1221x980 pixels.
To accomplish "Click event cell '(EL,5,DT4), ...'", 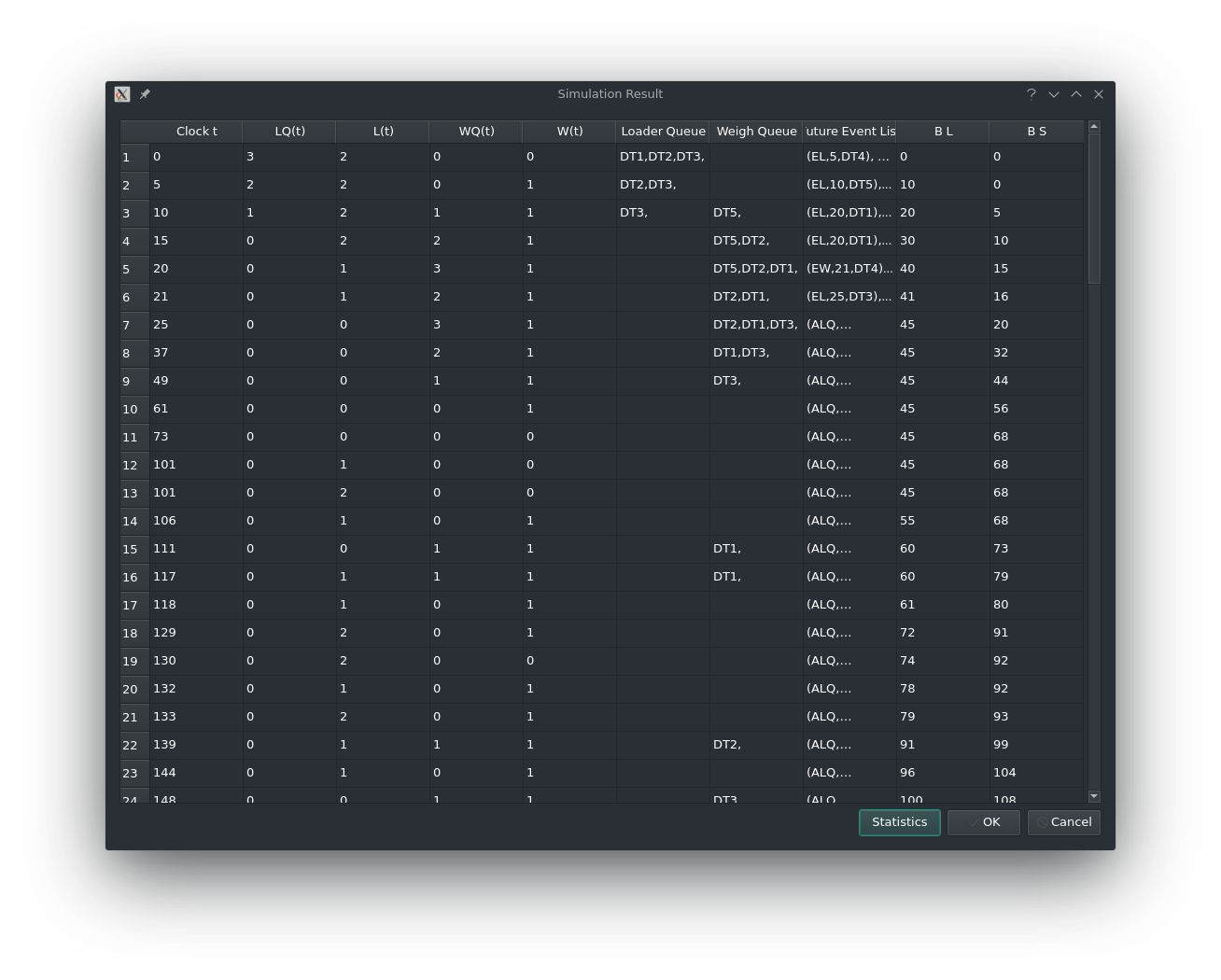I will click(849, 157).
